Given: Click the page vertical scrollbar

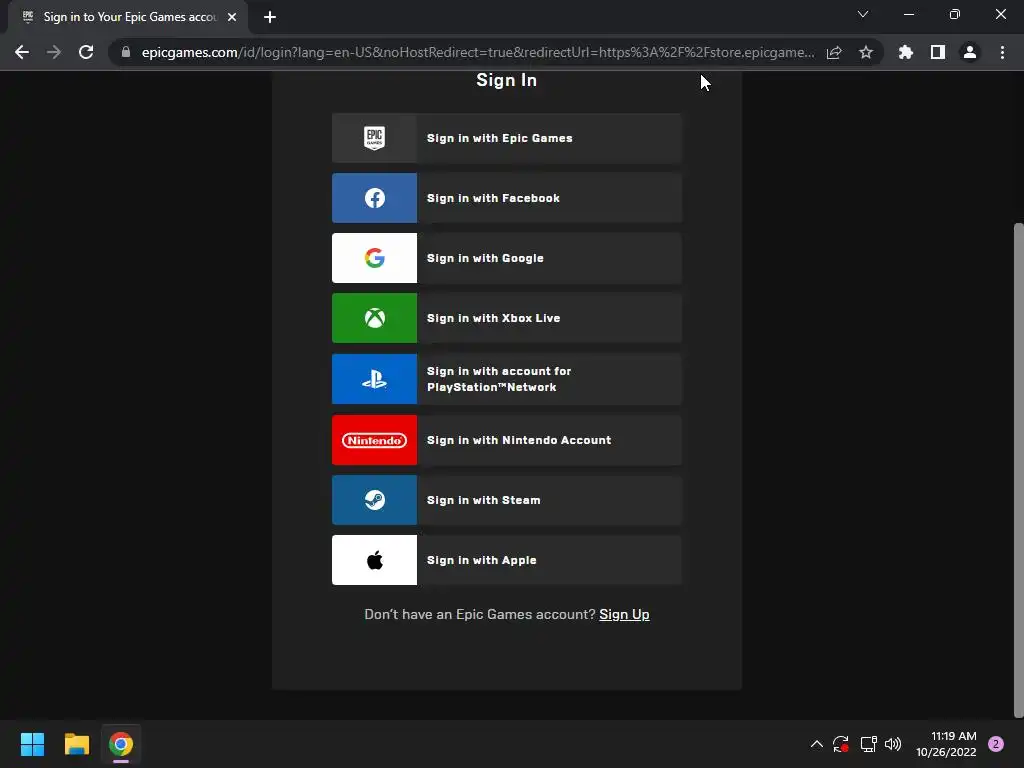Looking at the screenshot, I should pos(1018,470).
